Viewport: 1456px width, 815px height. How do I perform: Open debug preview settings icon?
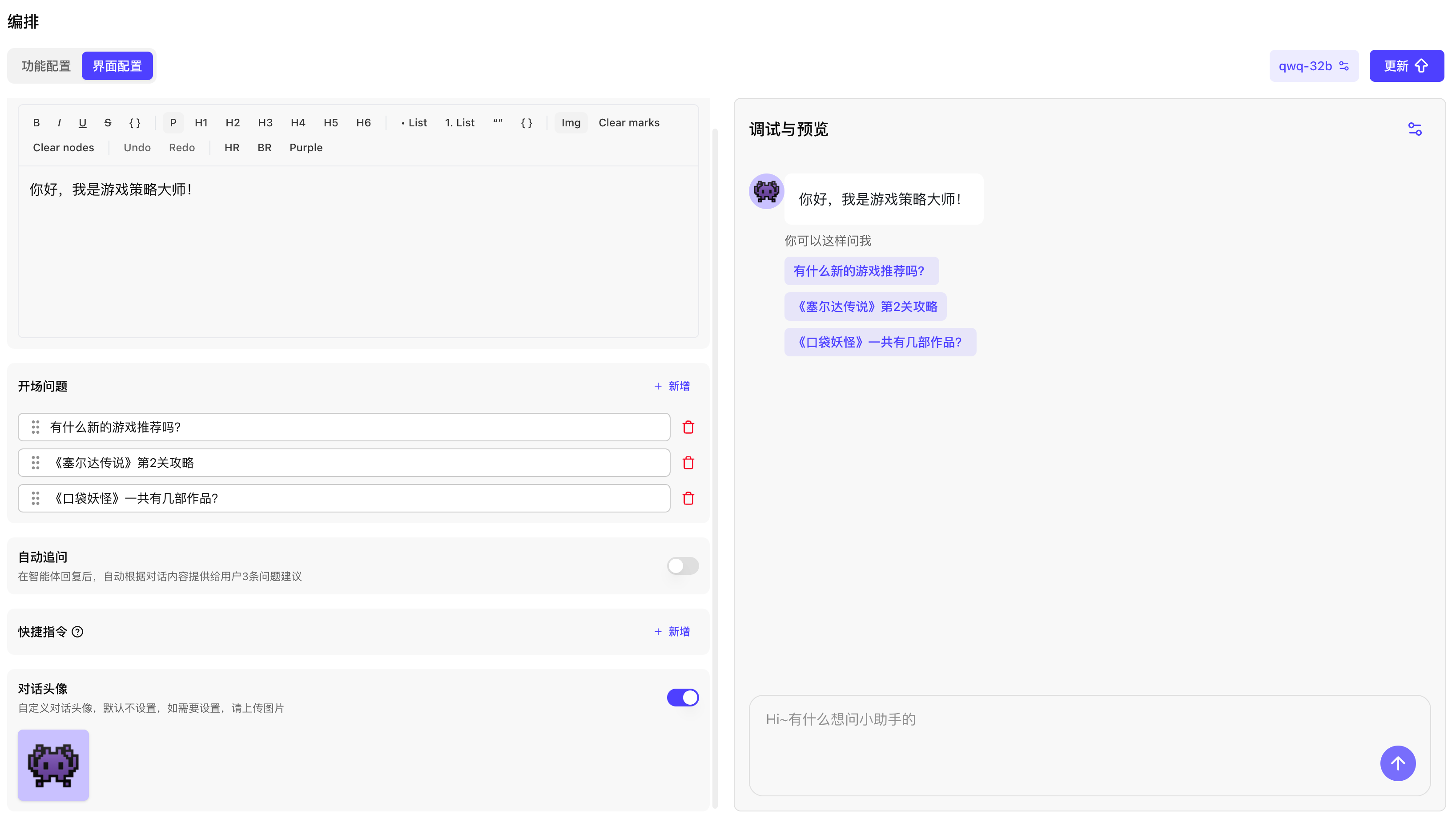click(x=1415, y=129)
